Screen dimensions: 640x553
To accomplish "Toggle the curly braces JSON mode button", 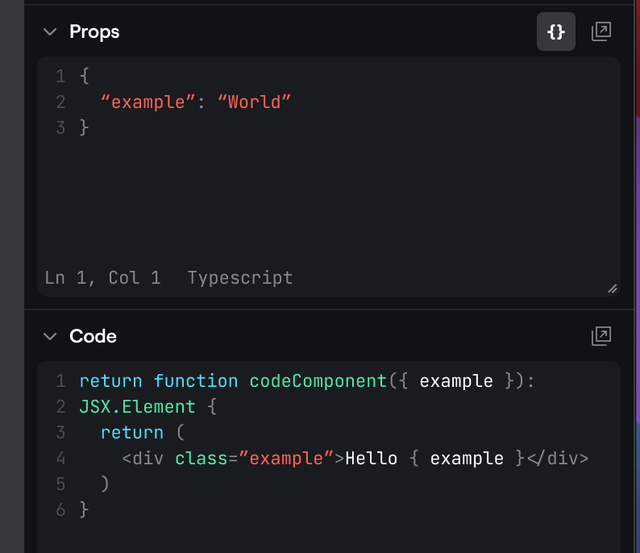I will (556, 32).
